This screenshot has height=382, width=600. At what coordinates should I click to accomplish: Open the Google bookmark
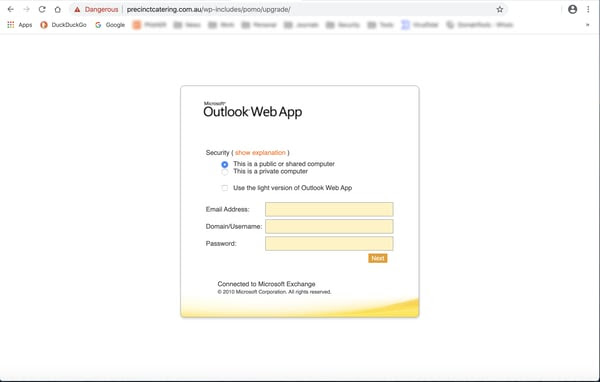click(x=110, y=25)
